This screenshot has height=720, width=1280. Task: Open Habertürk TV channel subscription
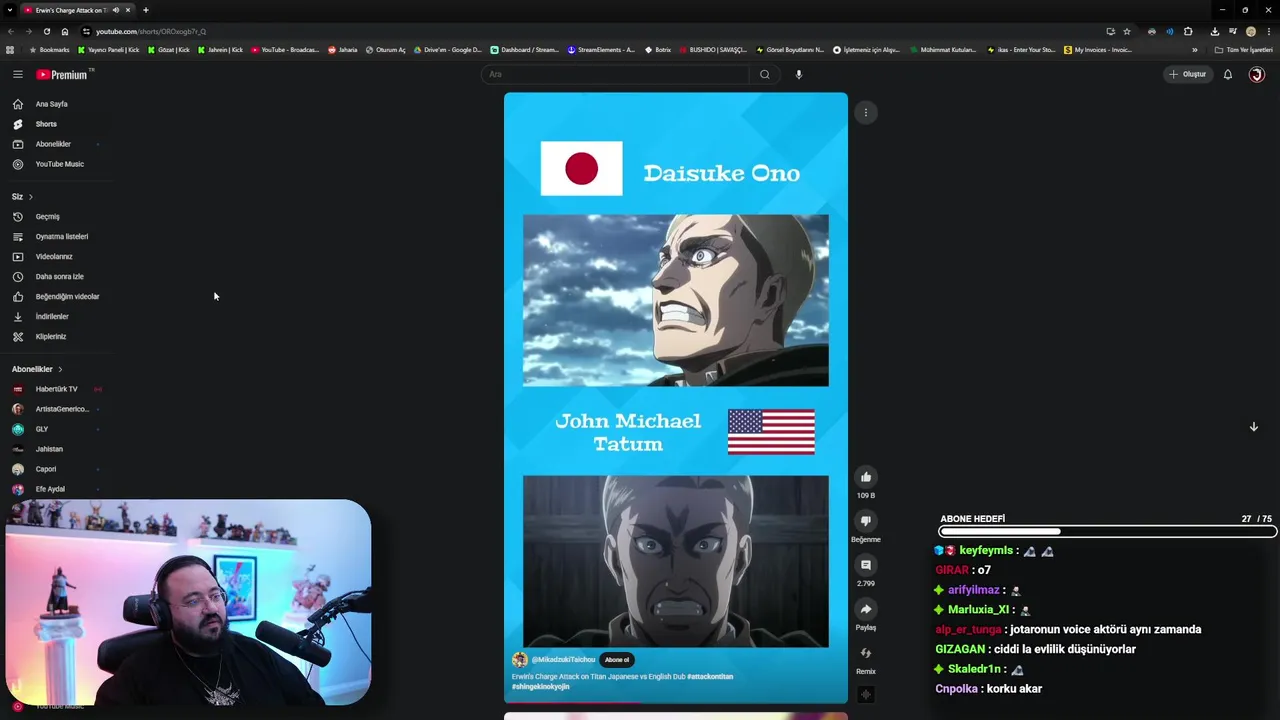[x=56, y=389]
